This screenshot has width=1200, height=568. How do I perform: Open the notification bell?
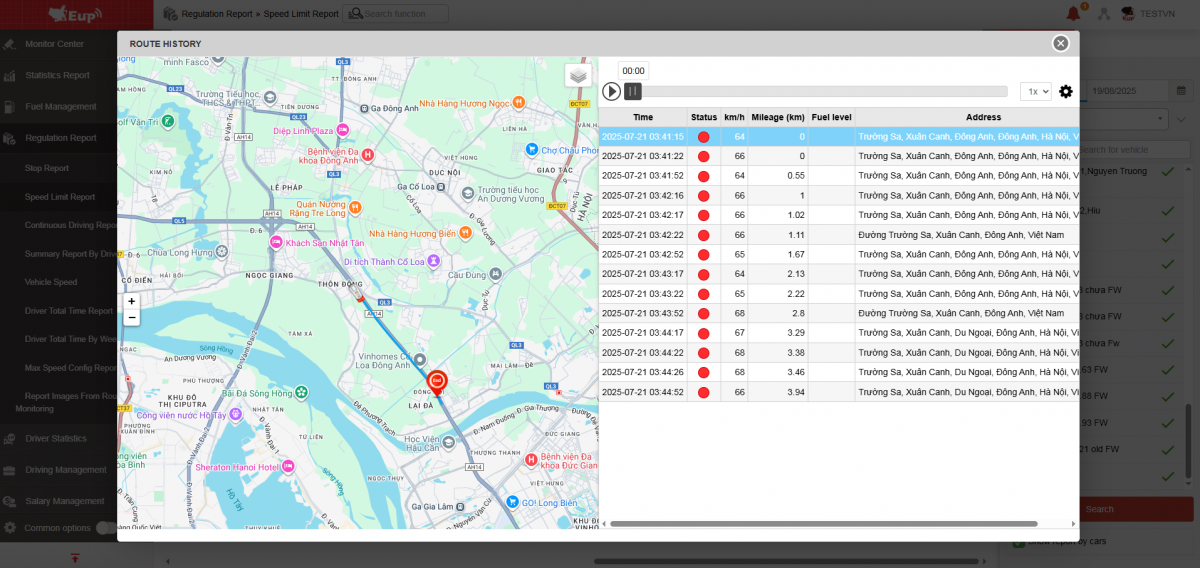pyautogui.click(x=1074, y=13)
